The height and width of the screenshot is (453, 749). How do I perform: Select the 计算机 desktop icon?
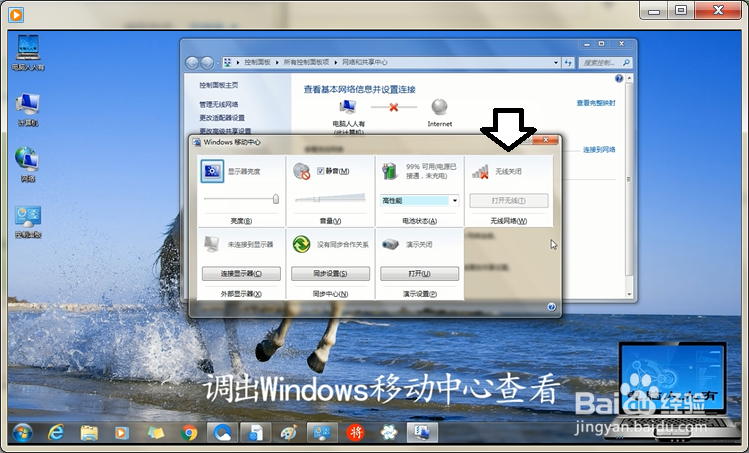pos(28,110)
